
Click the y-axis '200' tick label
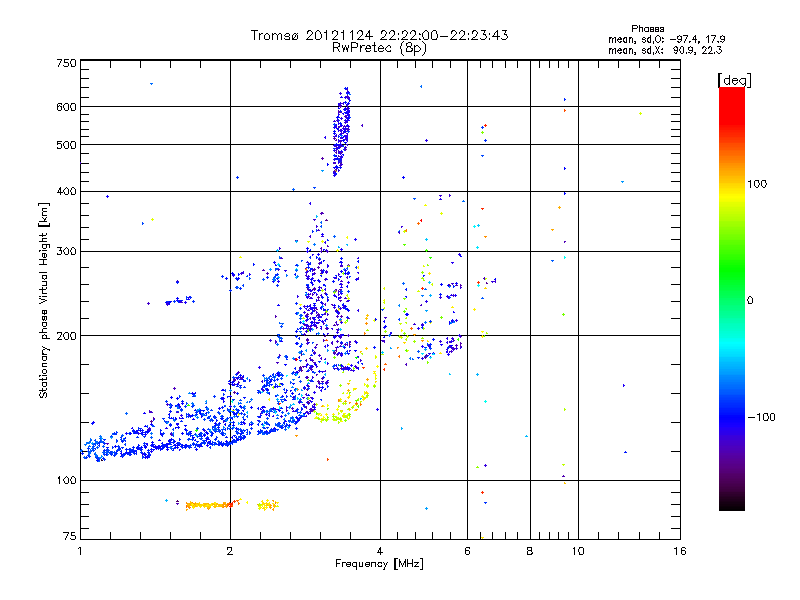pyautogui.click(x=66, y=336)
